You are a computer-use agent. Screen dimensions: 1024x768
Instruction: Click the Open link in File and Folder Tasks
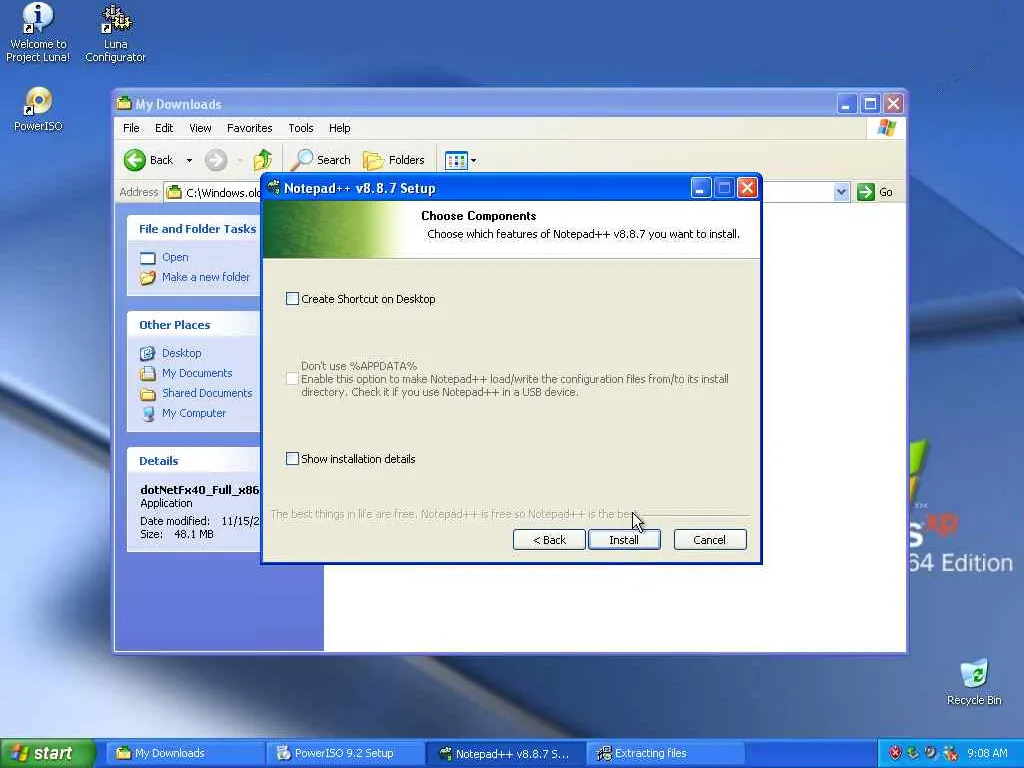pyautogui.click(x=175, y=257)
